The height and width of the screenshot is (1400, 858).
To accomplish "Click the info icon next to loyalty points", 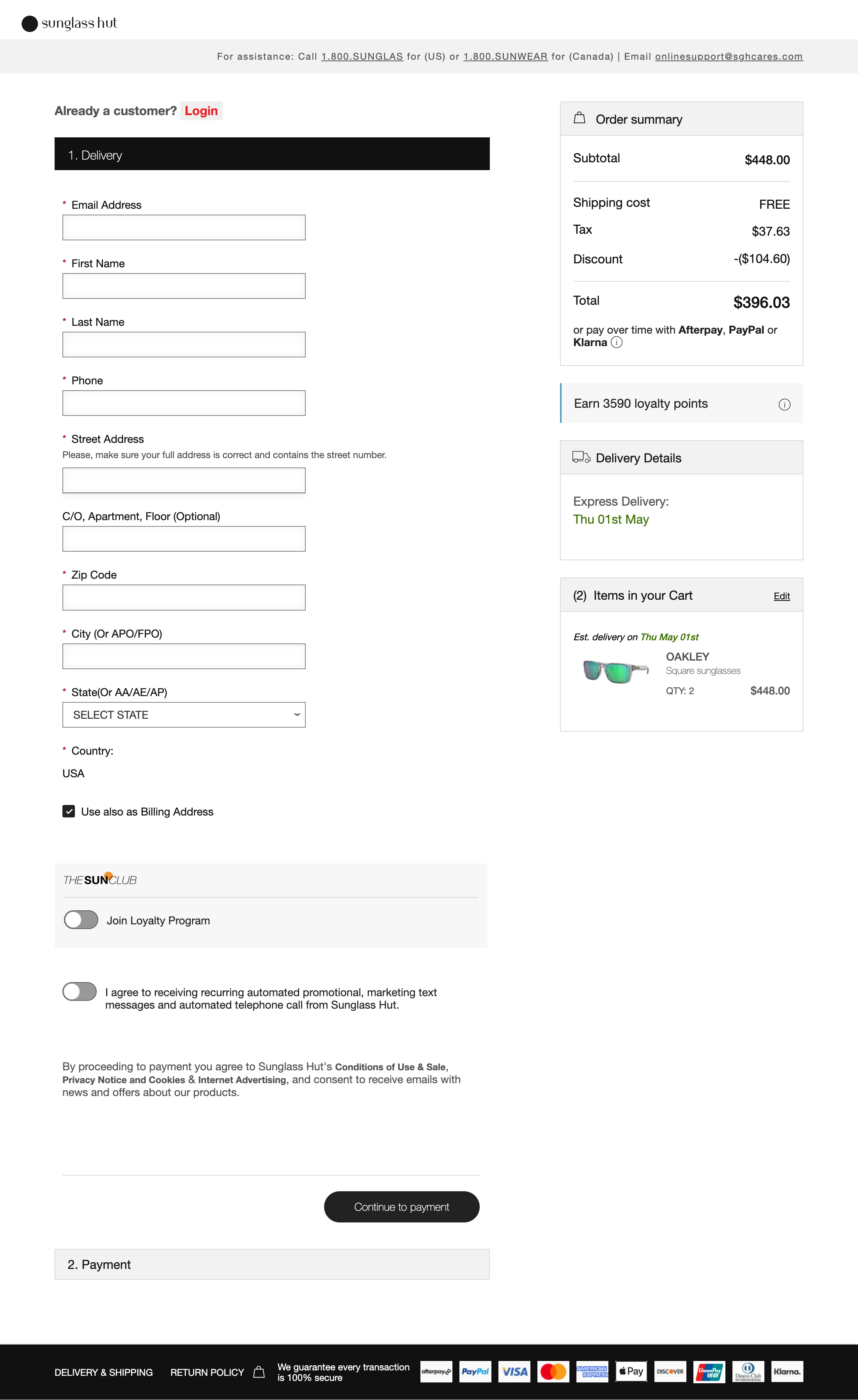I will [784, 405].
